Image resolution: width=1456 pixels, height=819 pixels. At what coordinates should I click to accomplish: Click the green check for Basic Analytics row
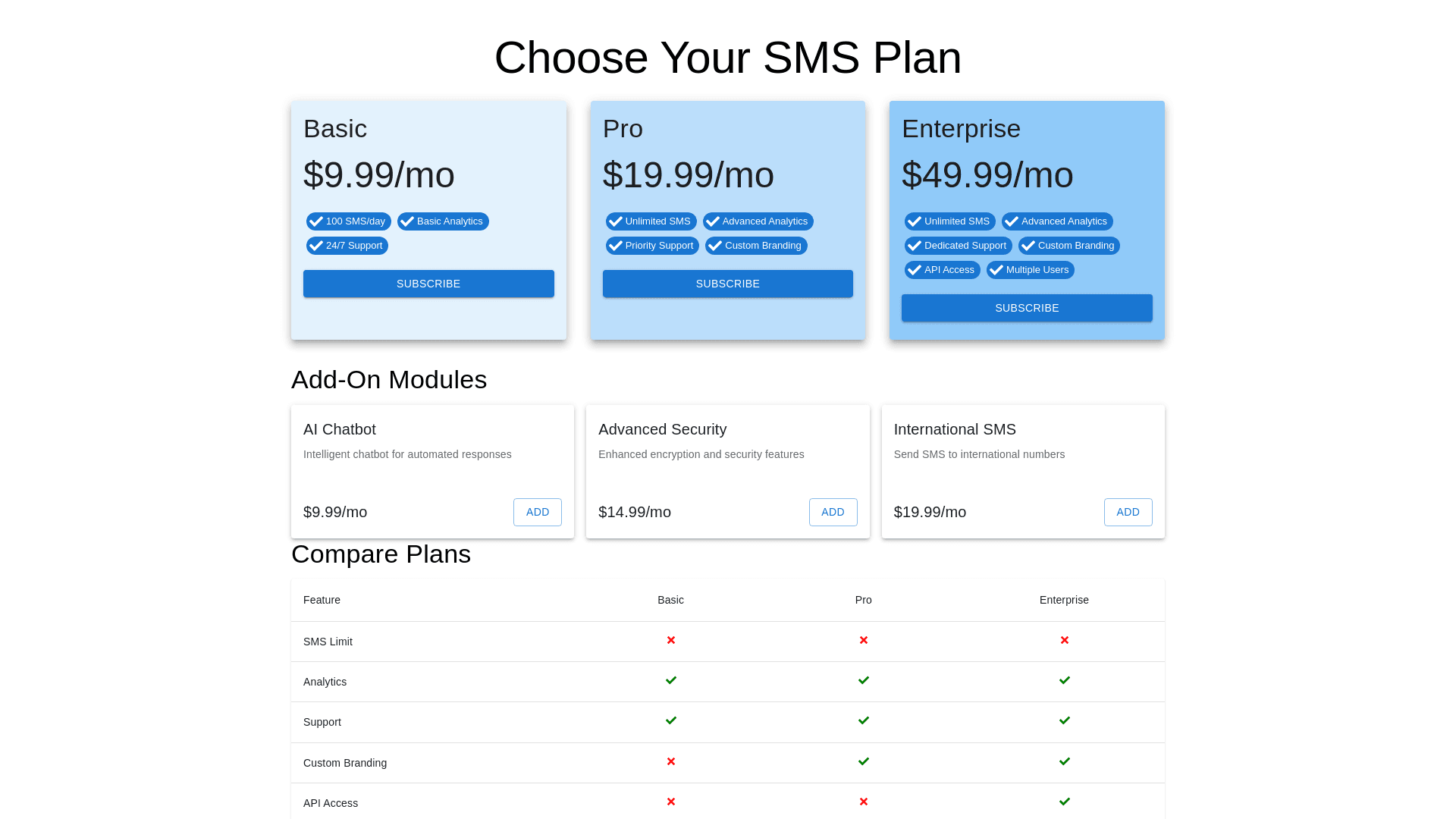[x=671, y=681]
